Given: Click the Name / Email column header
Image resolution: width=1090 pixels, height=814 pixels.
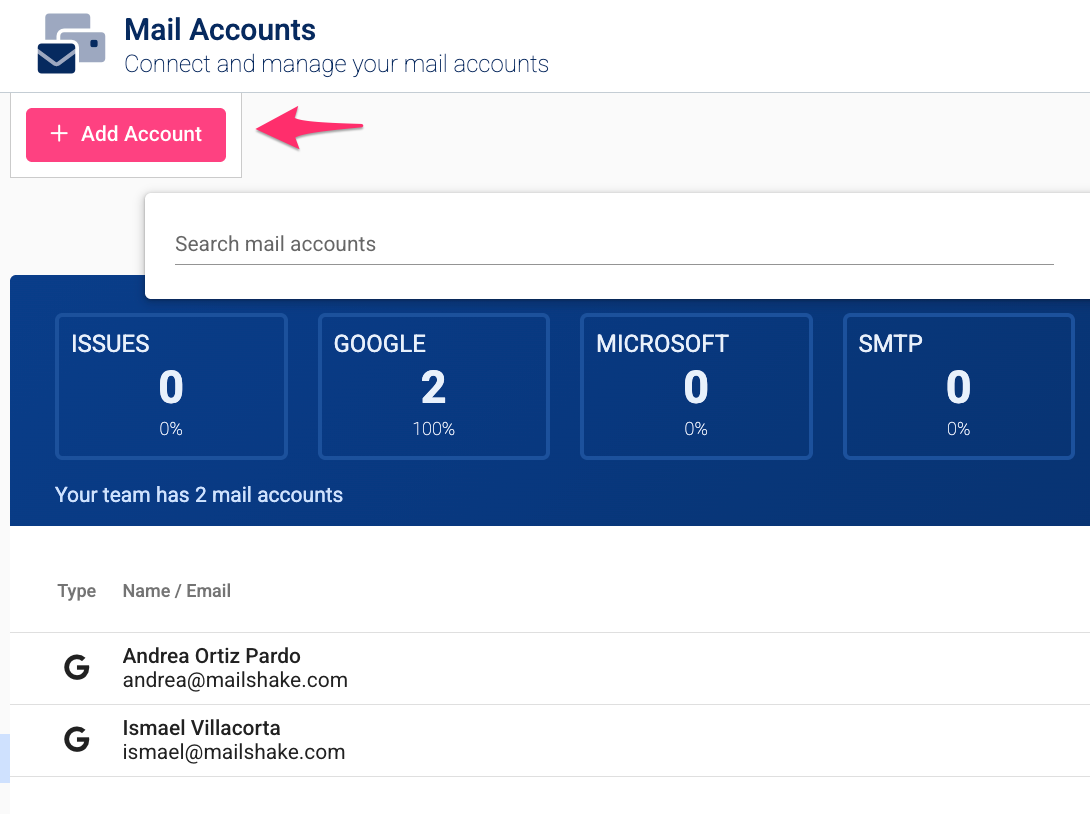Looking at the screenshot, I should [x=177, y=591].
